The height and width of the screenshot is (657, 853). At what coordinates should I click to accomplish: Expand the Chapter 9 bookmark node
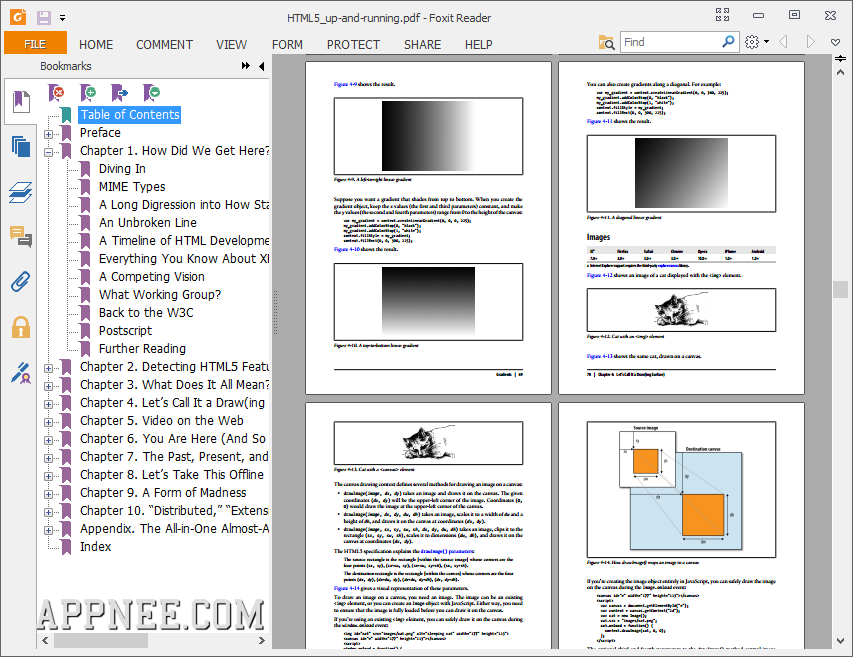coord(48,494)
